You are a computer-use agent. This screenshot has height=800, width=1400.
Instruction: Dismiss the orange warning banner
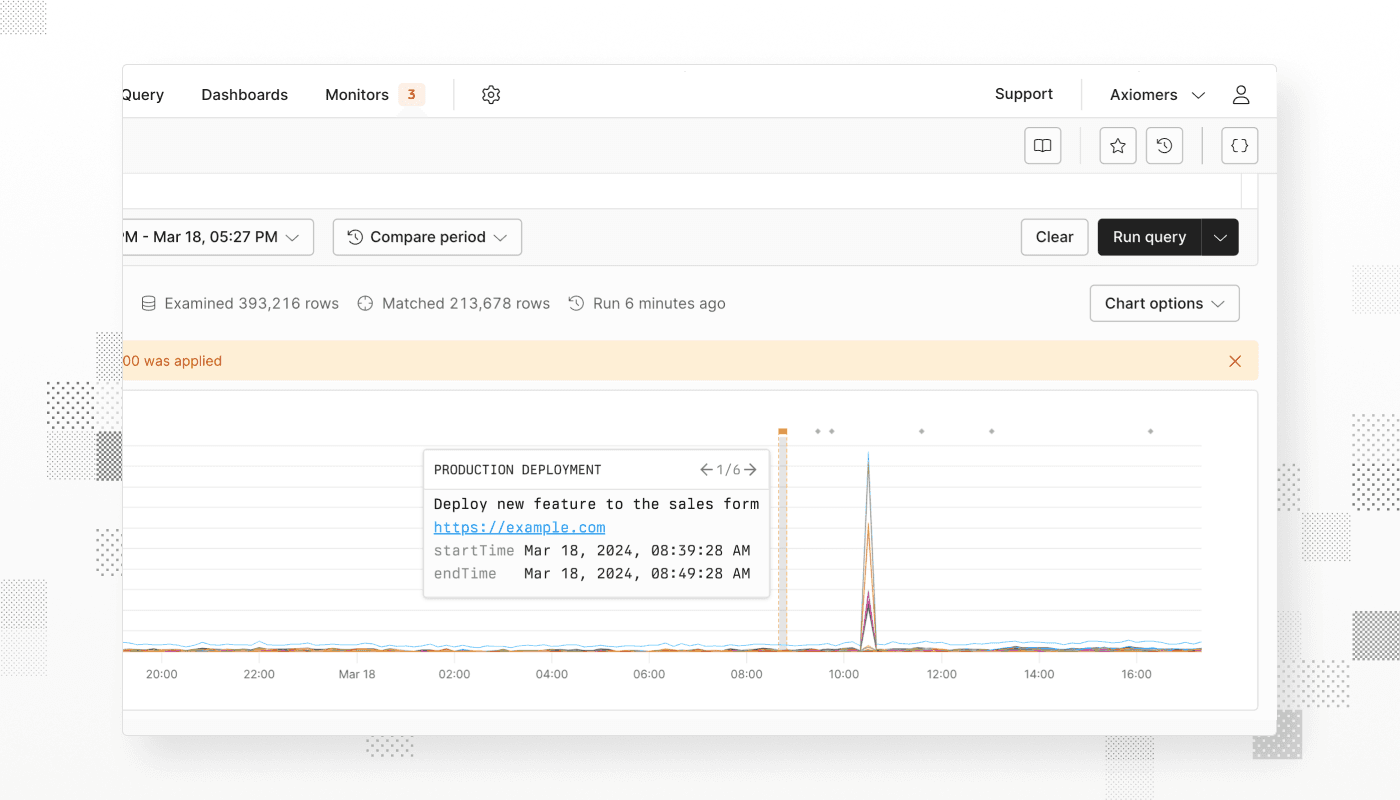pos(1235,361)
